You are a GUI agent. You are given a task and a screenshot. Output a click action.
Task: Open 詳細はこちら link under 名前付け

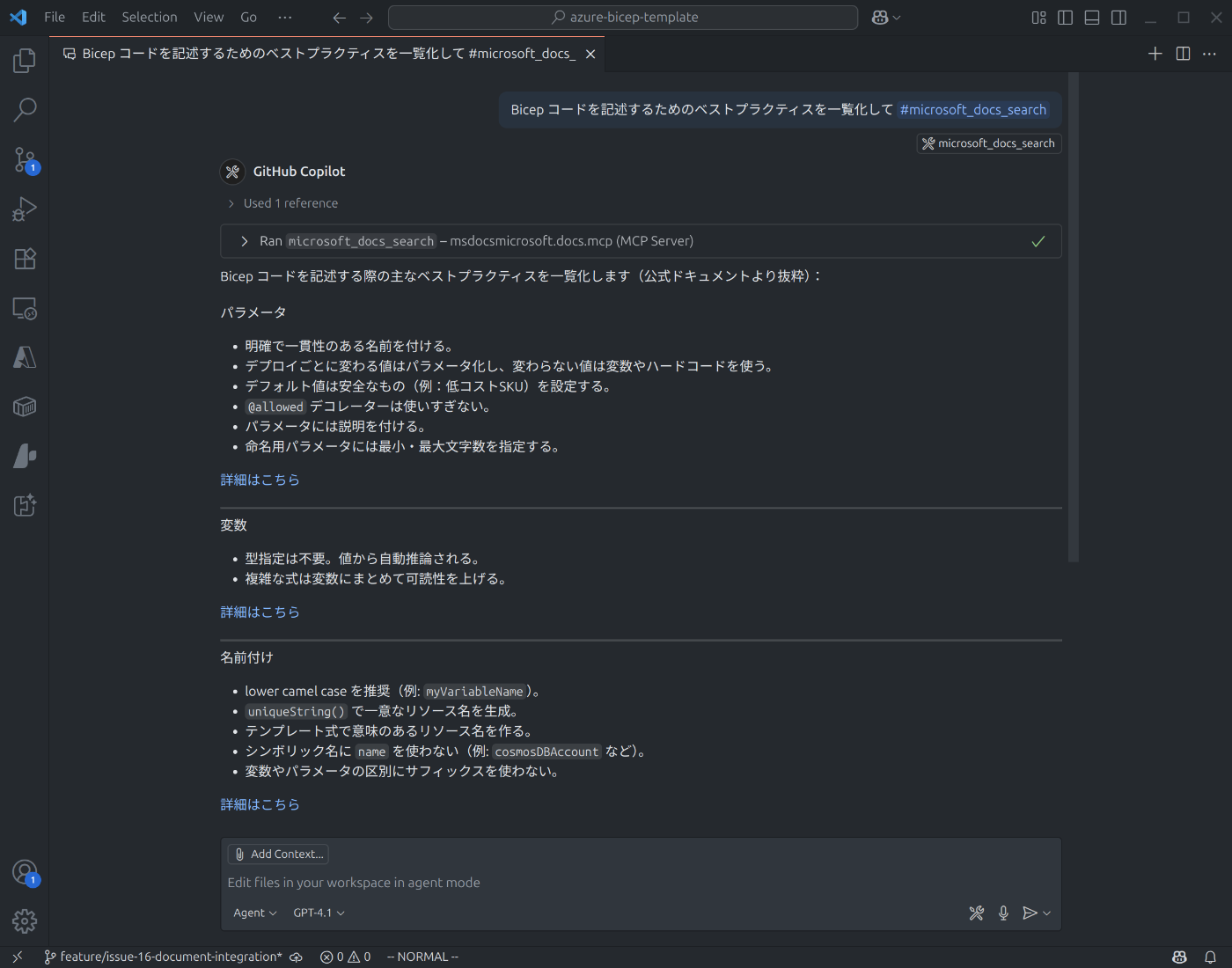tap(260, 804)
